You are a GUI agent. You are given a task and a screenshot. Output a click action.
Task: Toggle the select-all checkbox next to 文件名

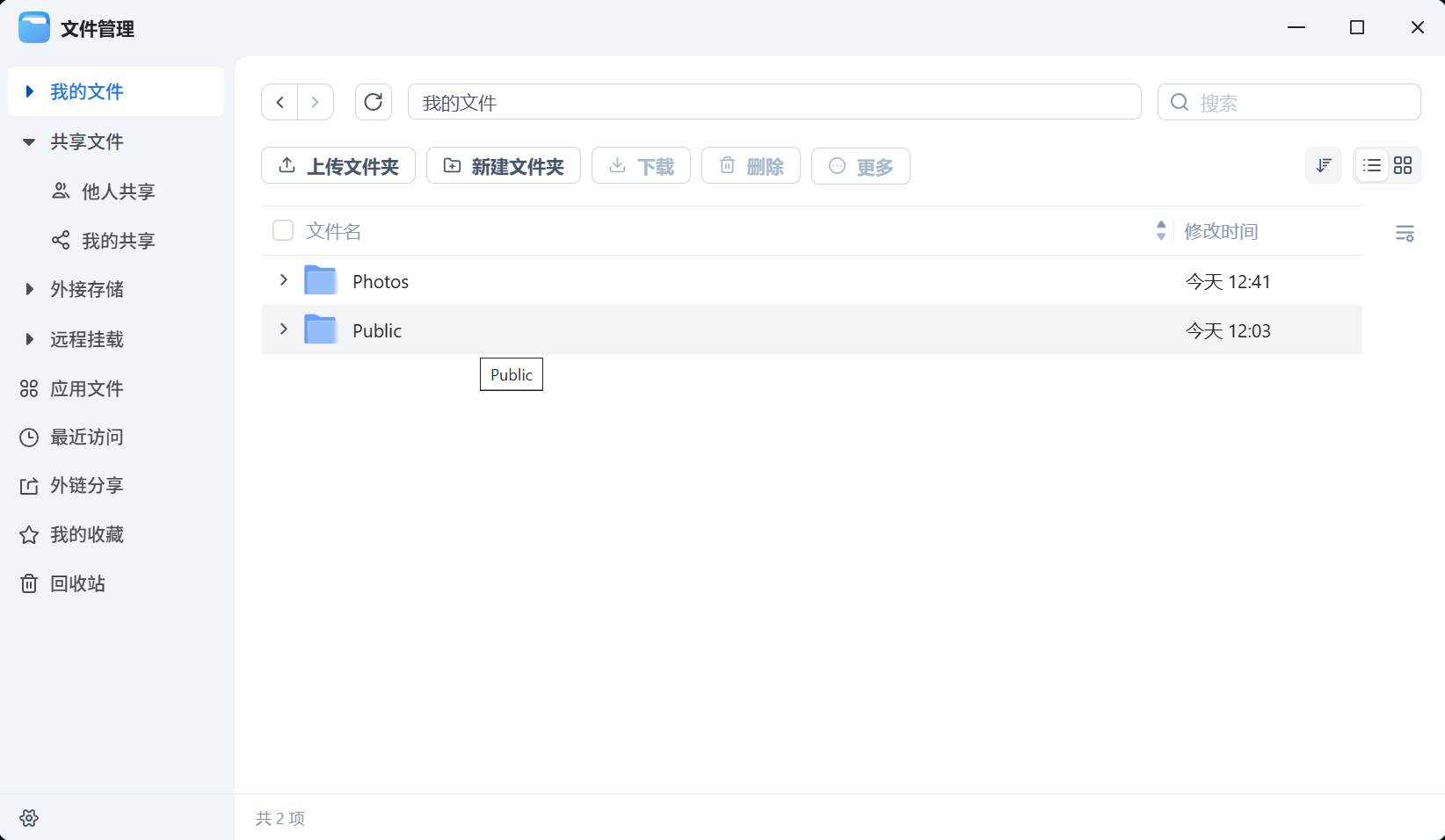click(x=283, y=230)
